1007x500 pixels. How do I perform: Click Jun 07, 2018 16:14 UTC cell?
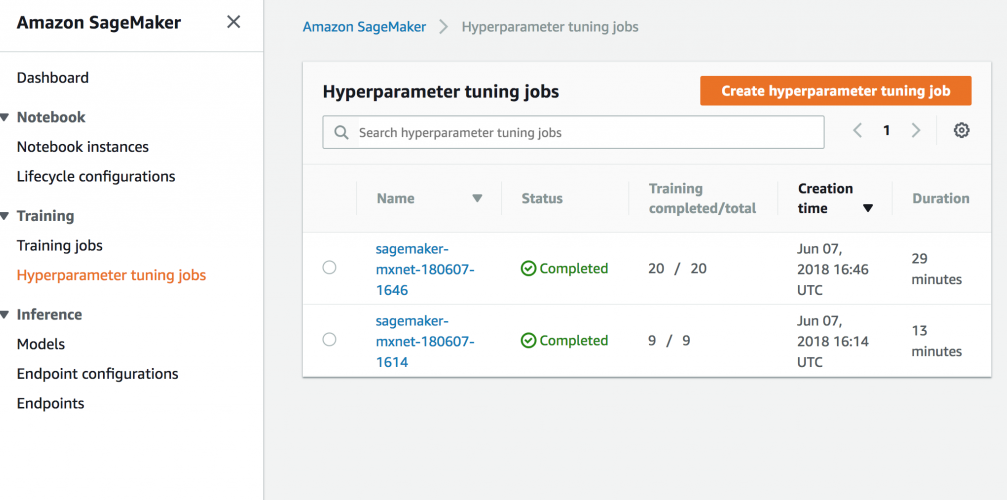[833, 341]
